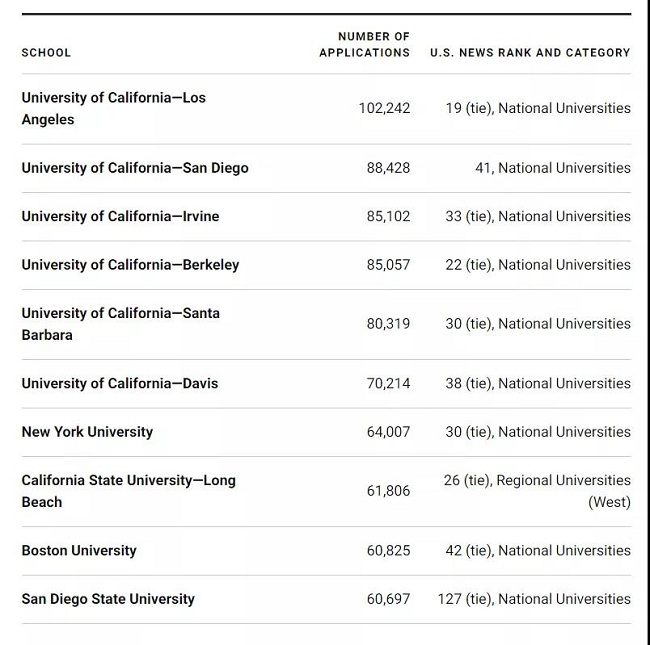Click the 88,428 applications value

[x=388, y=168]
